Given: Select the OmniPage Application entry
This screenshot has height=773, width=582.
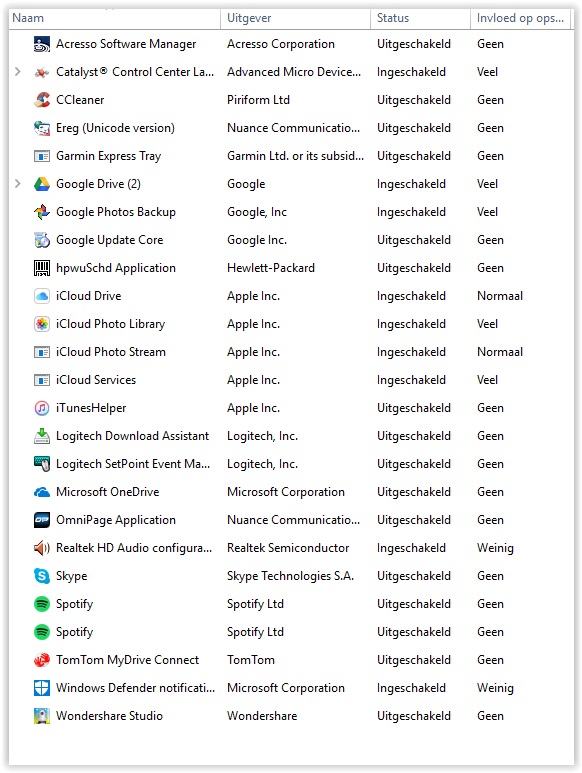Looking at the screenshot, I should click(x=291, y=520).
